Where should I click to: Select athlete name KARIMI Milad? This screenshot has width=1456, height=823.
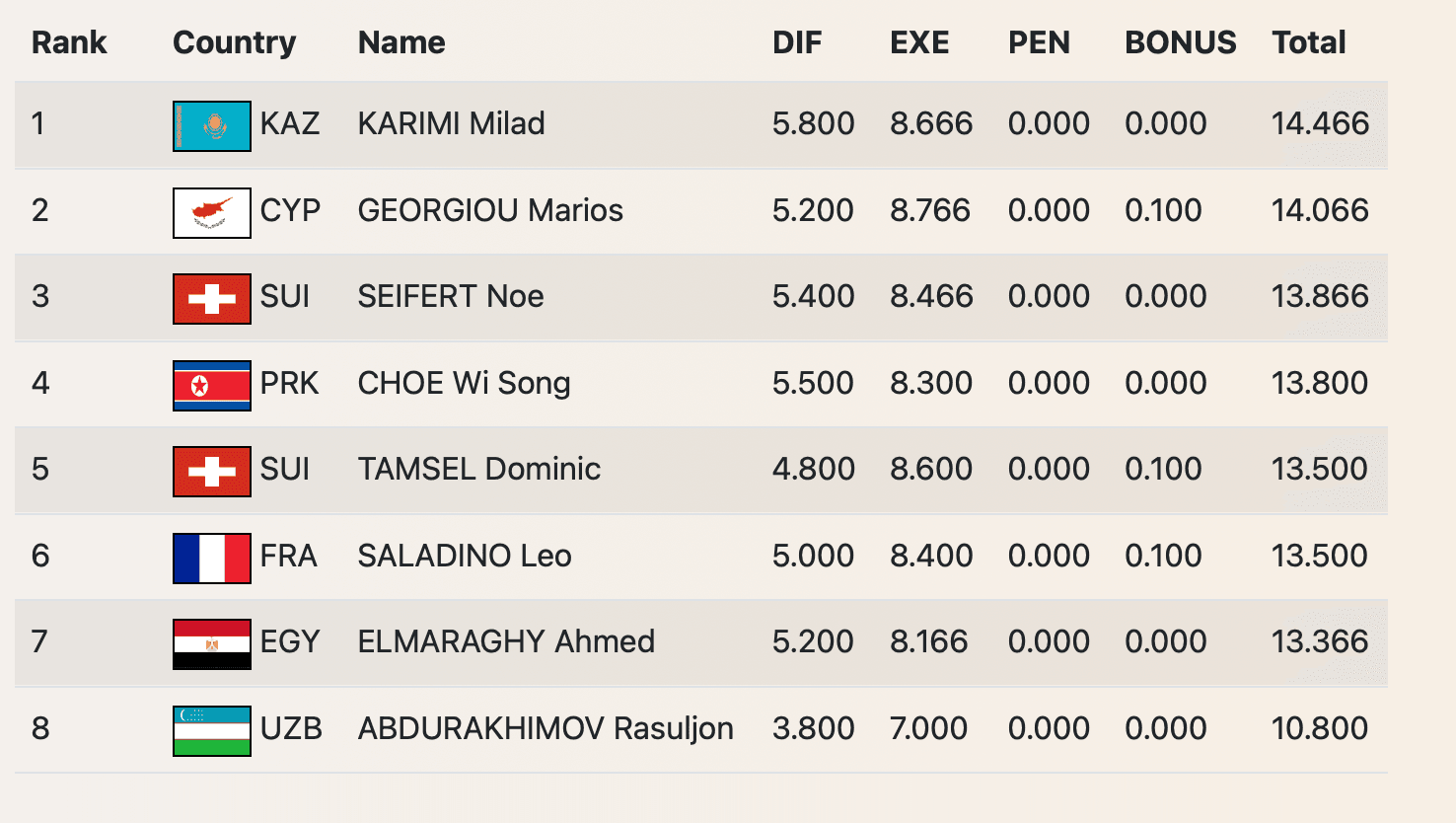(451, 123)
